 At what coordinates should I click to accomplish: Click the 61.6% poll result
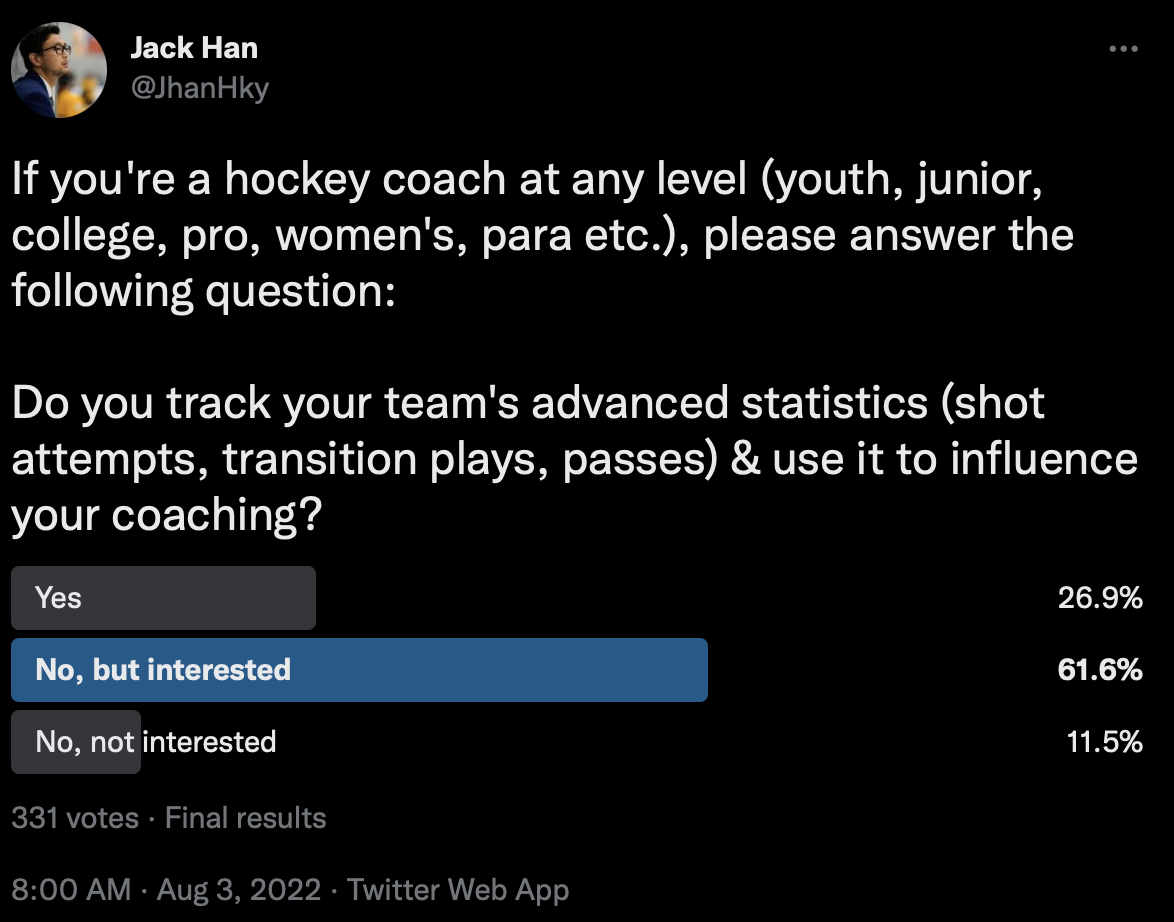(x=1100, y=670)
